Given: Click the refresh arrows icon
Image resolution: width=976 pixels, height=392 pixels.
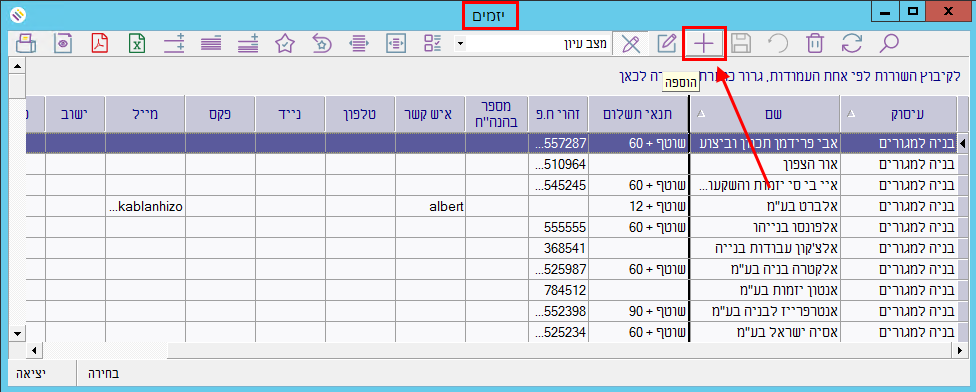Looking at the screenshot, I should 852,44.
